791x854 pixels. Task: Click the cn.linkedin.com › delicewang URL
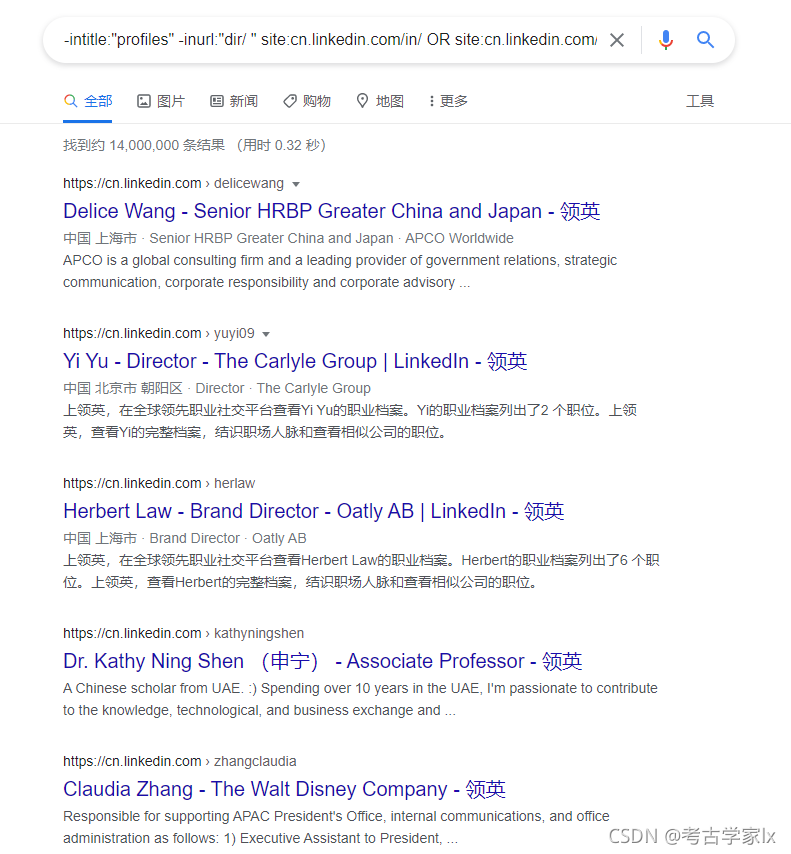173,184
